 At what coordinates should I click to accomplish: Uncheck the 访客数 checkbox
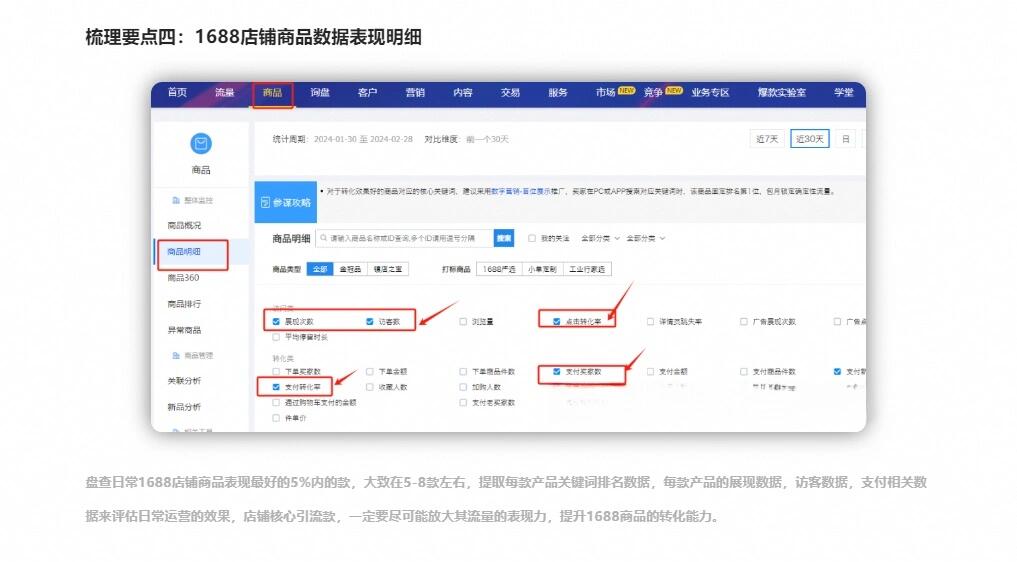[370, 321]
